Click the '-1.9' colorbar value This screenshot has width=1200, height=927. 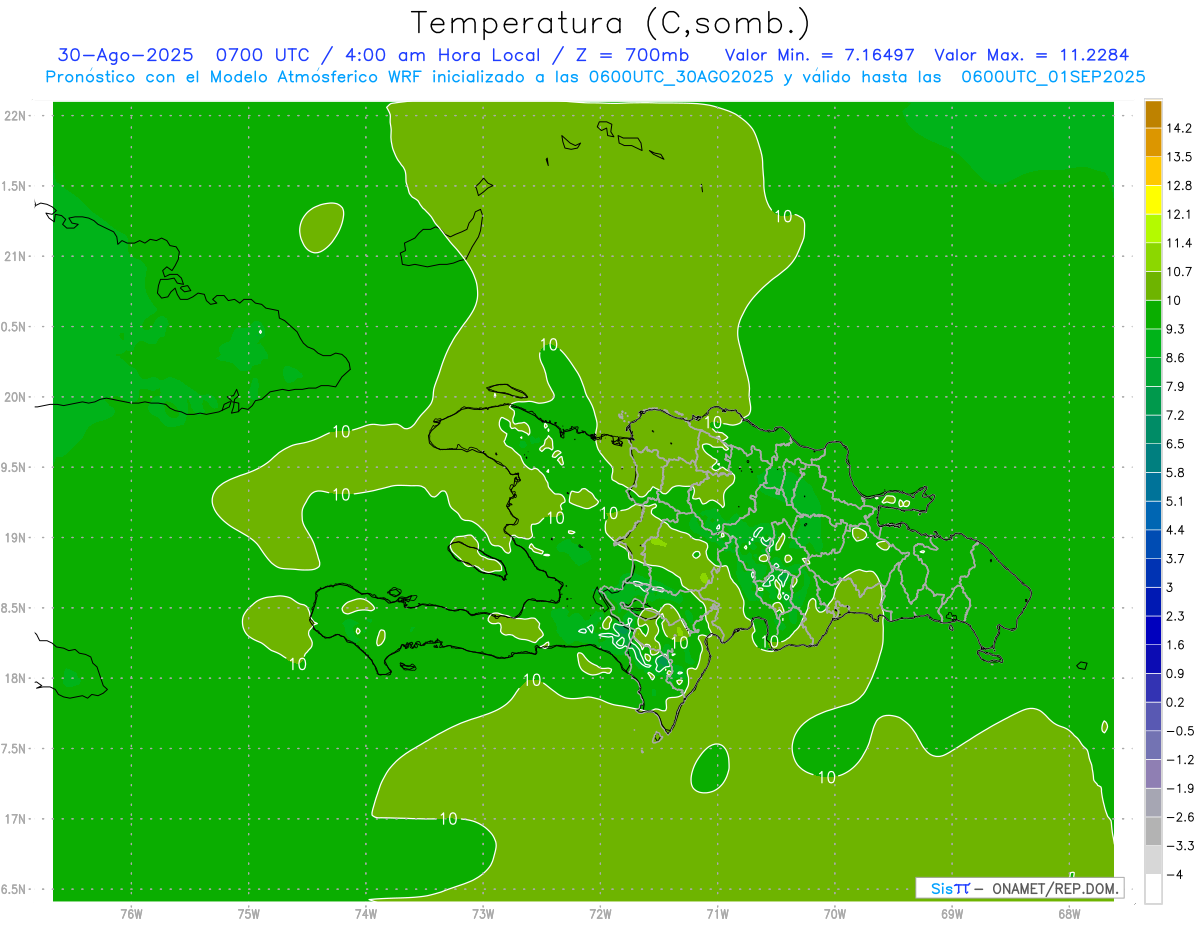1180,788
